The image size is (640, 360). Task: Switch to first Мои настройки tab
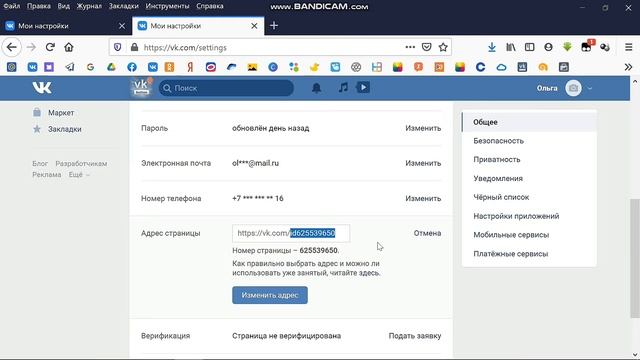(x=65, y=26)
